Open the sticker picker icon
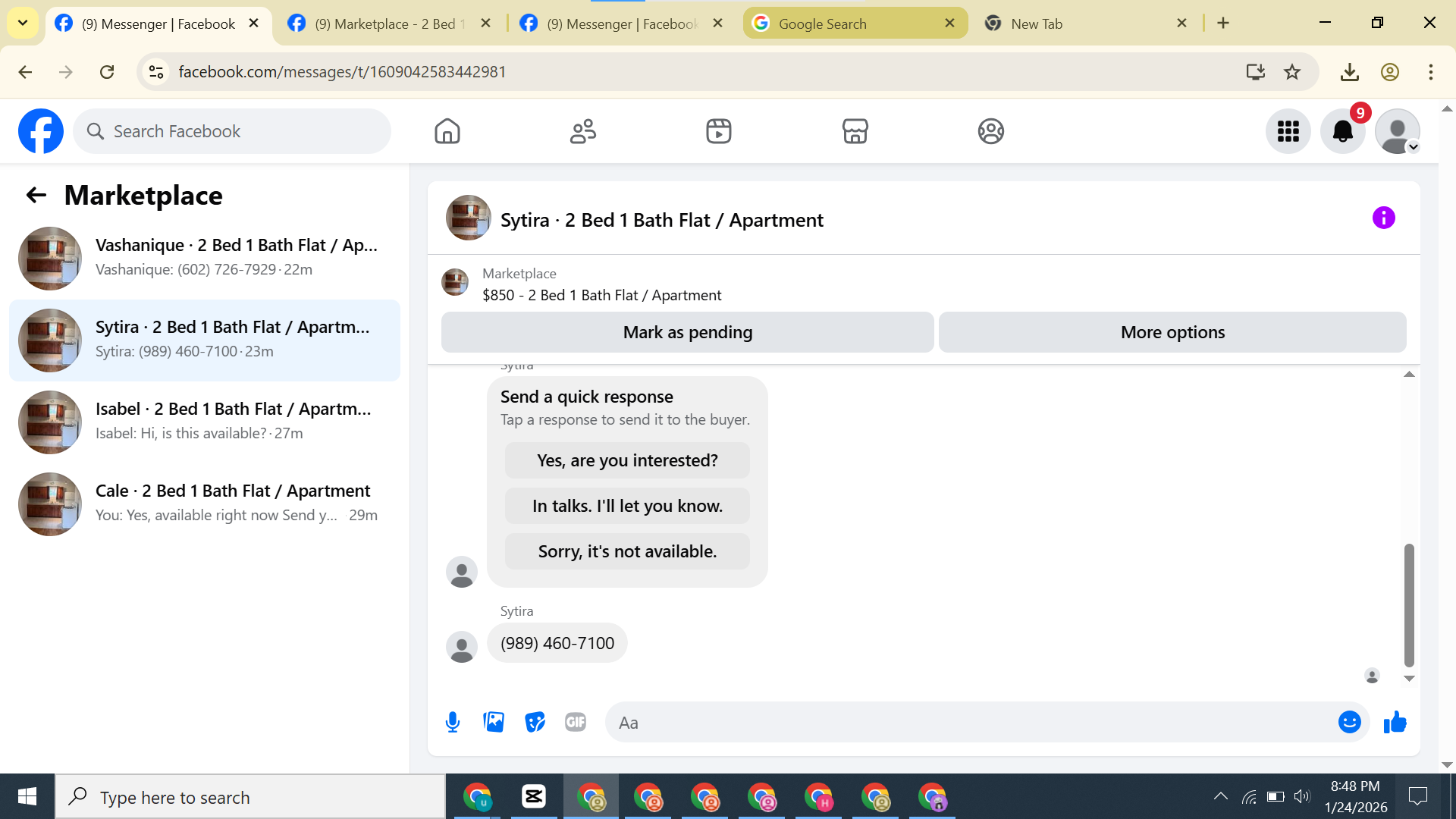The width and height of the screenshot is (1456, 819). tap(535, 722)
